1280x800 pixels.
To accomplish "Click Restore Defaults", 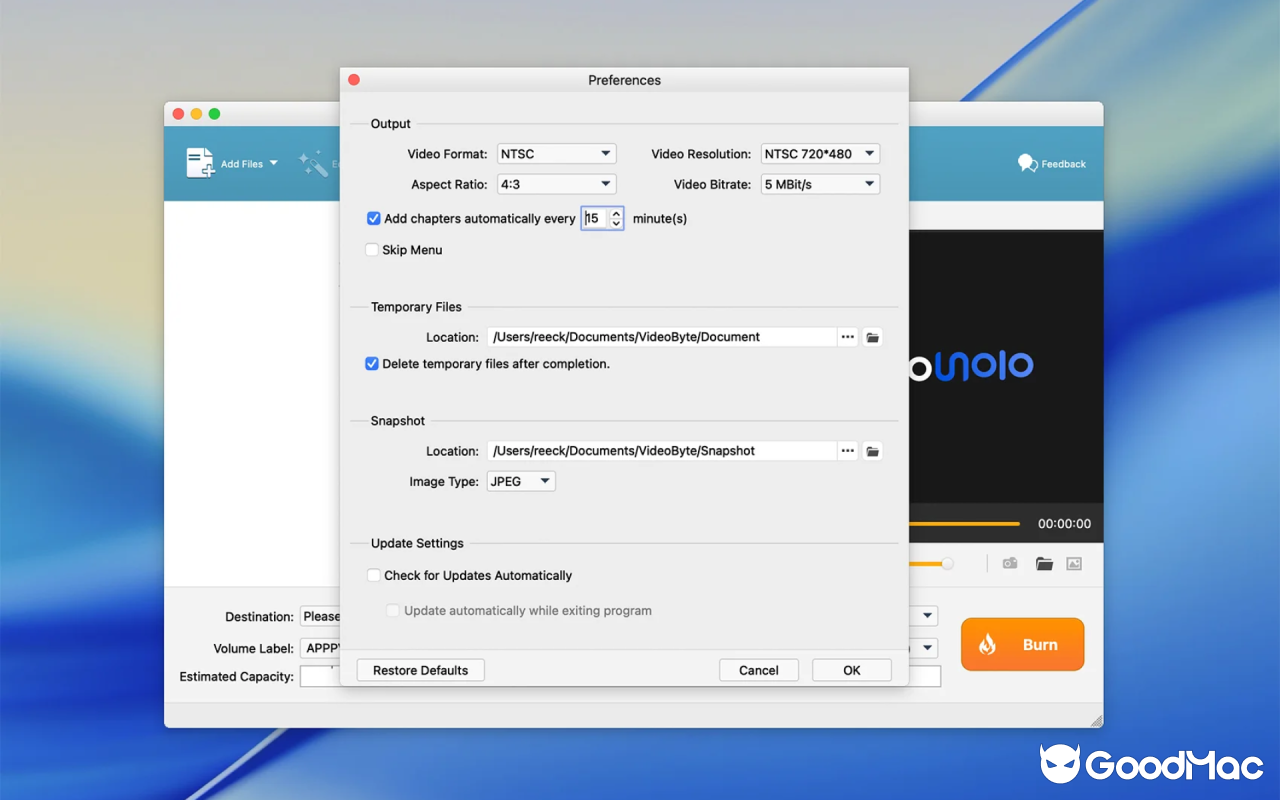I will 420,669.
